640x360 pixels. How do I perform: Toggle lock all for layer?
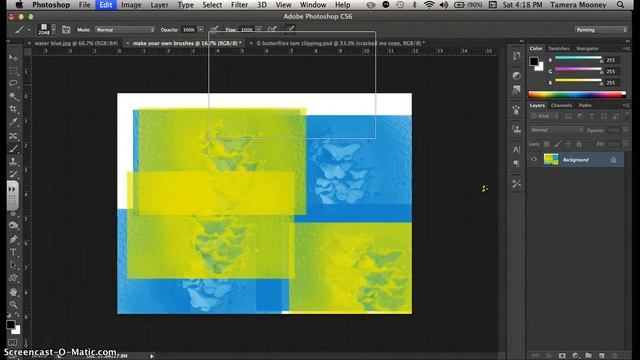pos(579,144)
